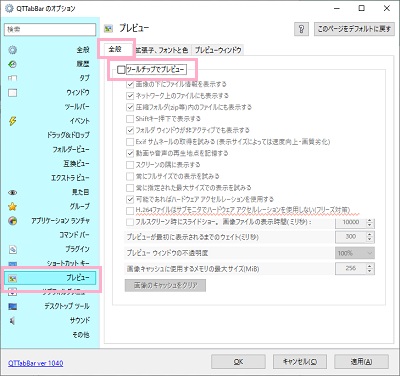Toggle フォルダ ウィンドウが非アクティブでも表示する
The image size is (400, 376).
(x=130, y=130)
